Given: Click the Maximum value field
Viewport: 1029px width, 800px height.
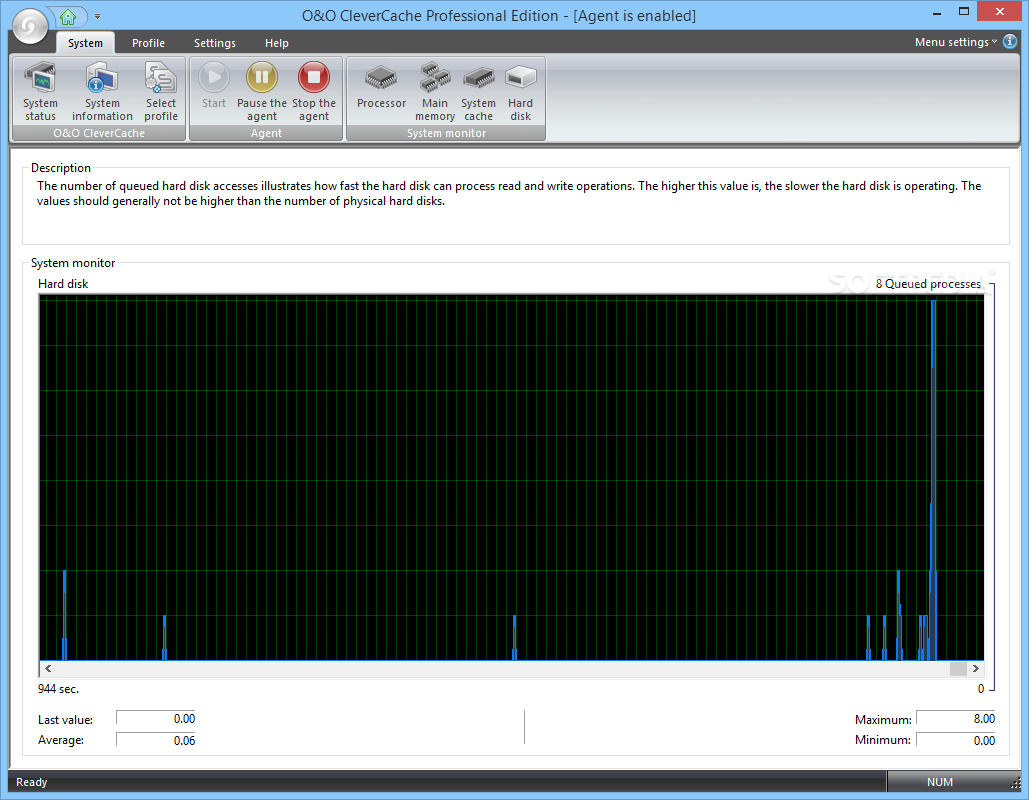Looking at the screenshot, I should pos(956,719).
